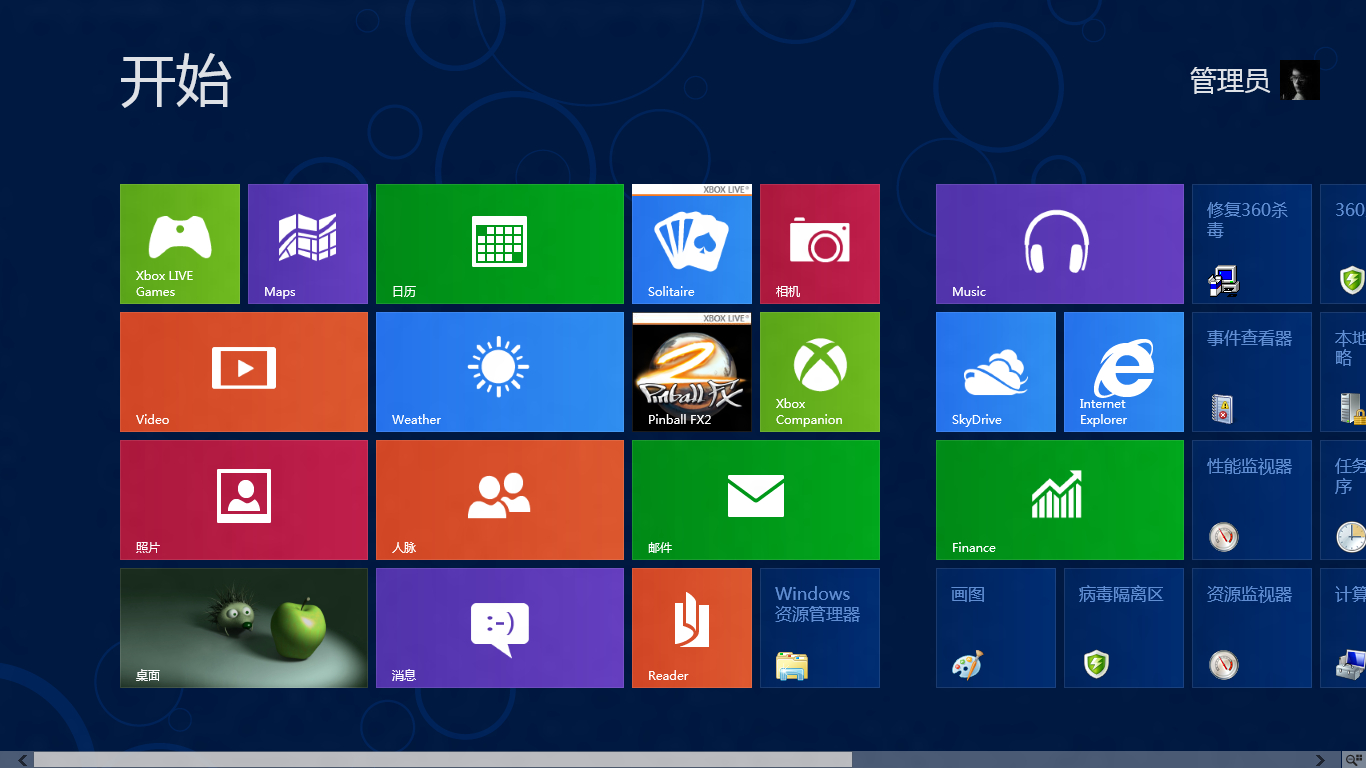Open the 资源监视器 resource monitor tile
1366x768 pixels.
coord(1252,628)
